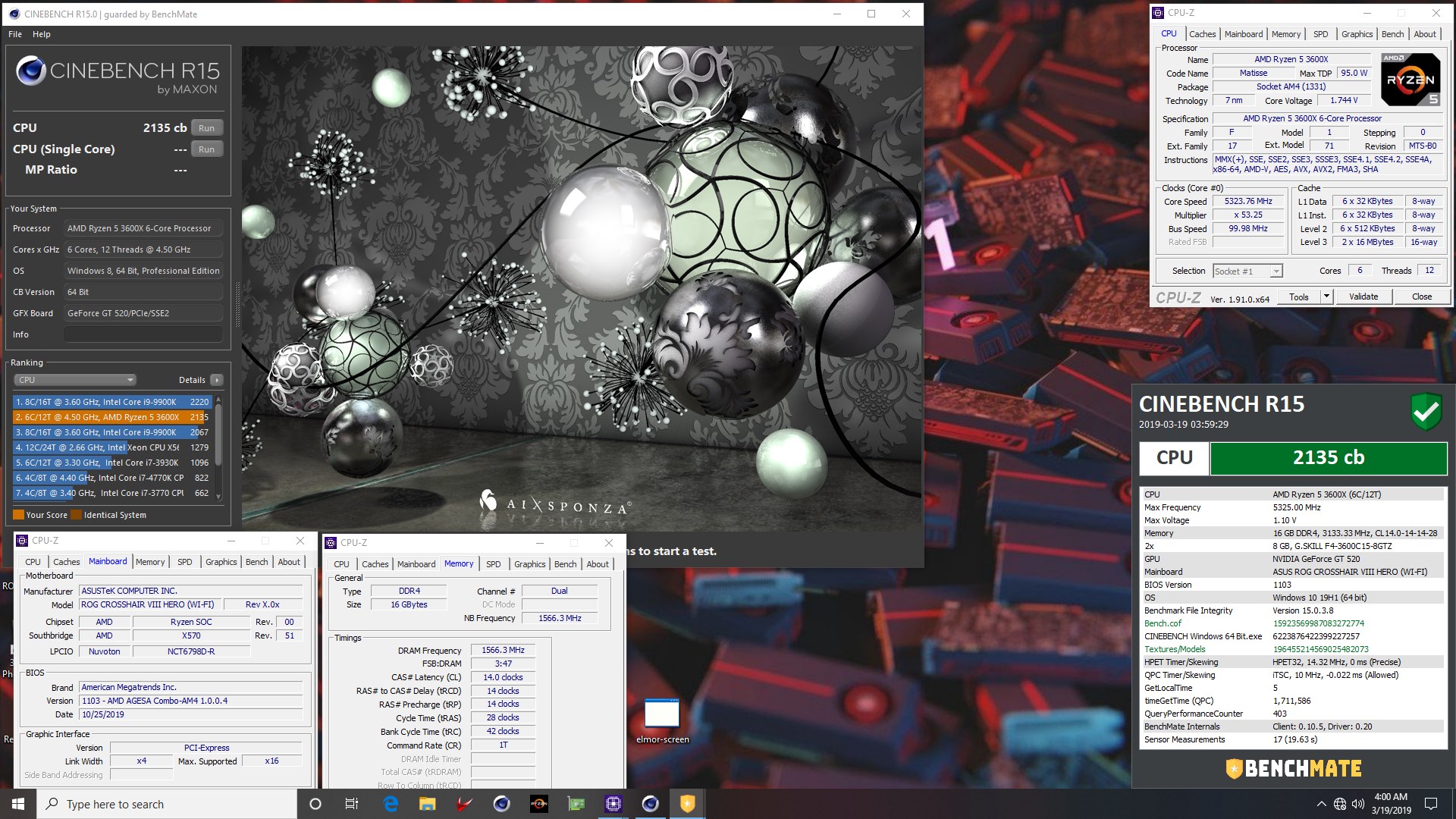Select ranking row AMD Ryzen 5 3600X 2135
This screenshot has height=819, width=1456.
(x=112, y=417)
